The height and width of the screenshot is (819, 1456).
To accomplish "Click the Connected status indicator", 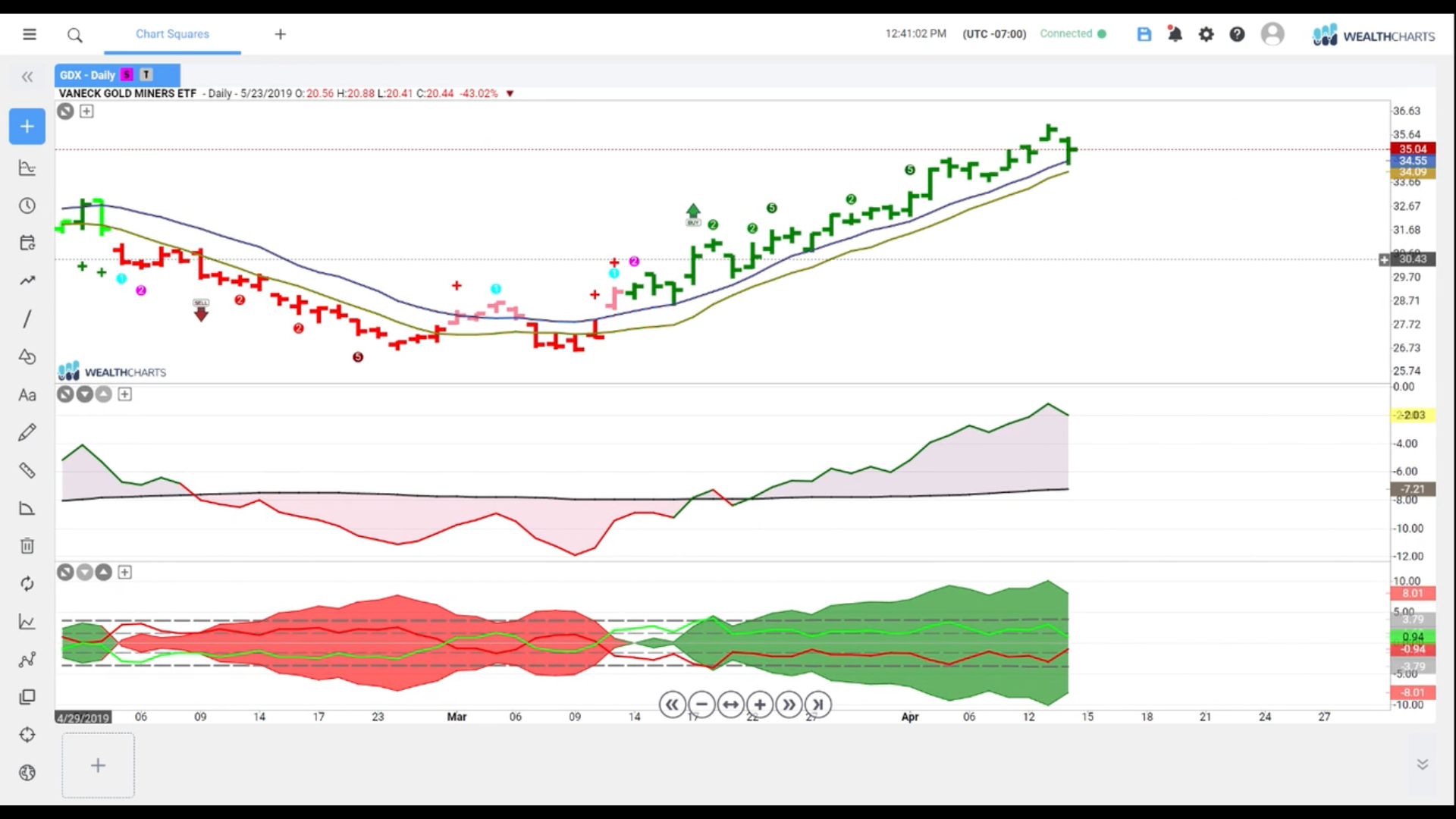I will [1073, 34].
